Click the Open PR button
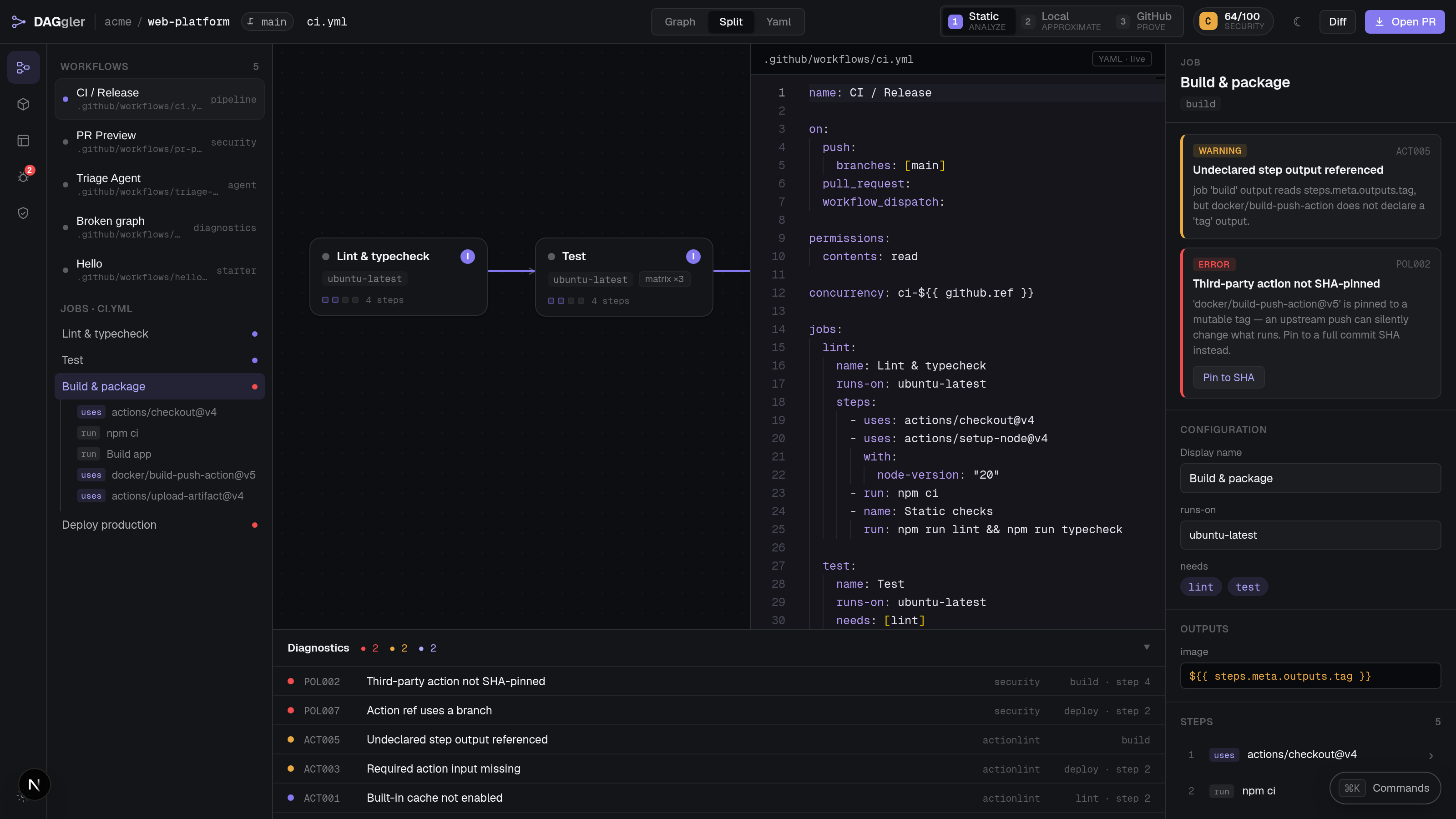The width and height of the screenshot is (1456, 819). (x=1405, y=21)
